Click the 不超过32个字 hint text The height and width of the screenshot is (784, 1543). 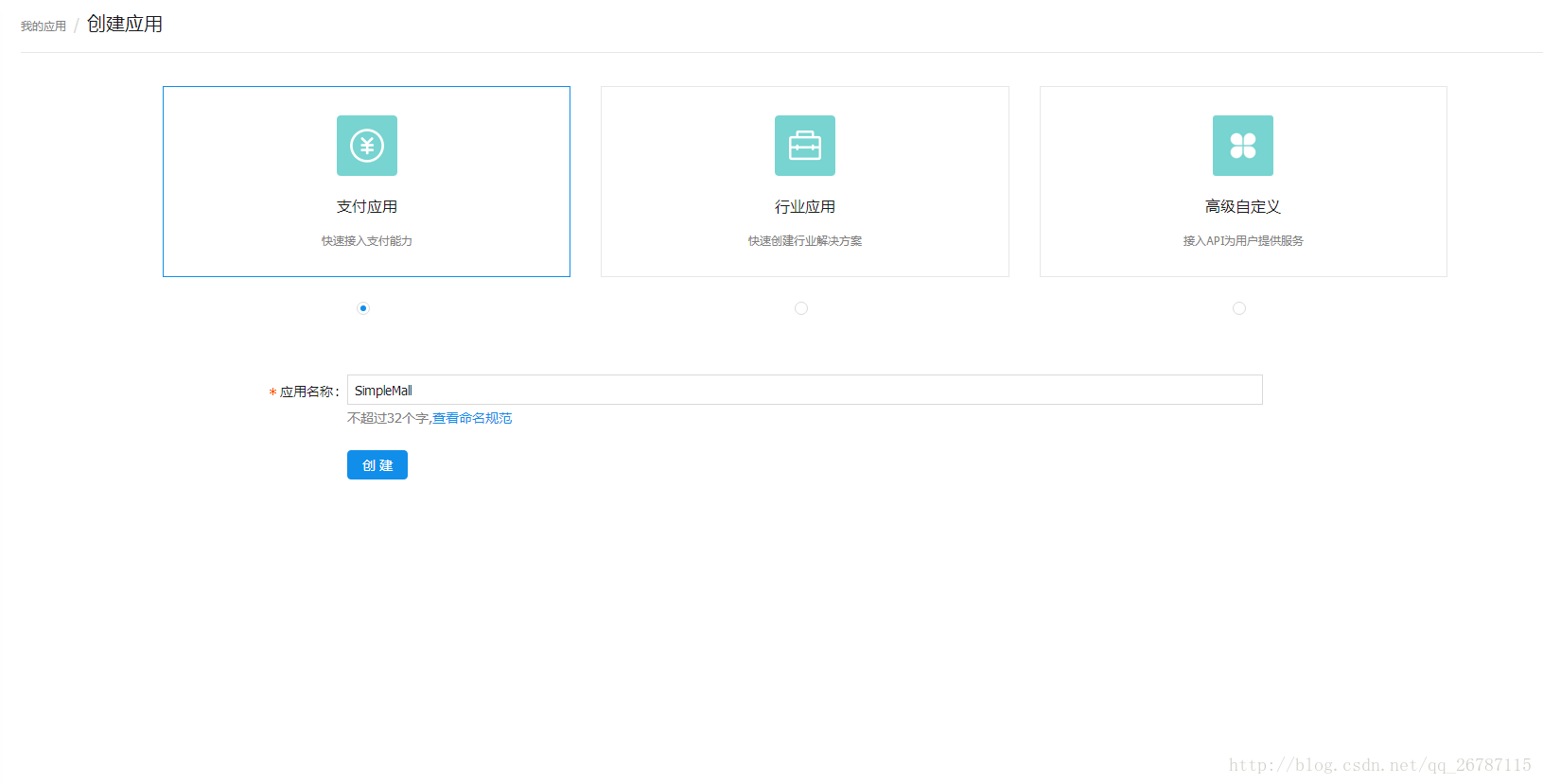pos(388,418)
